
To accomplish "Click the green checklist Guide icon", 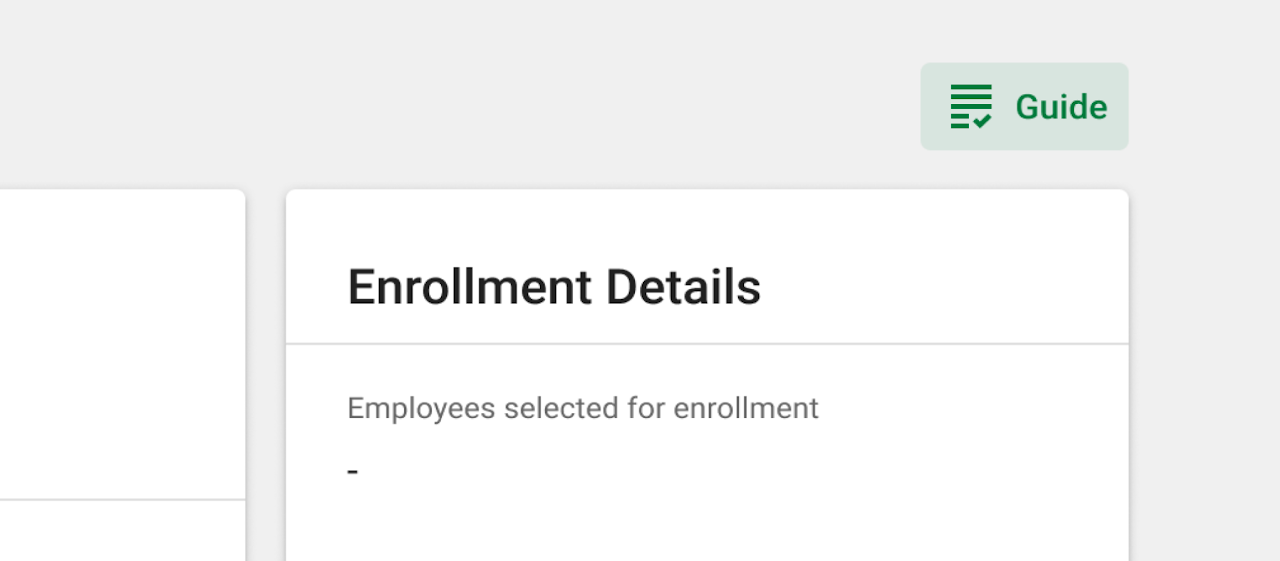I will click(970, 107).
